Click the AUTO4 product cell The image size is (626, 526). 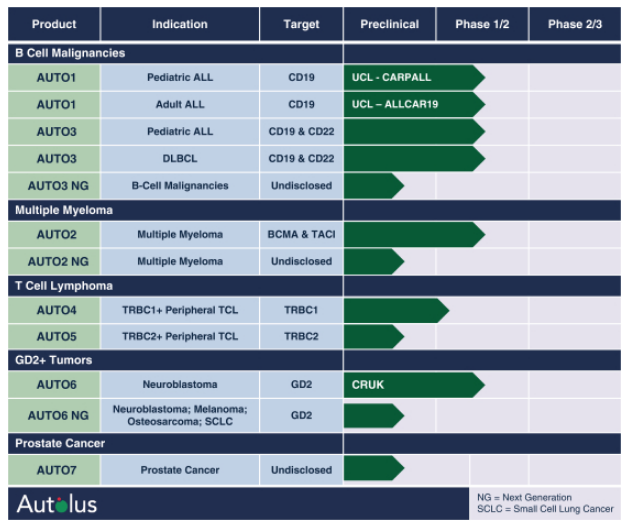point(54,310)
